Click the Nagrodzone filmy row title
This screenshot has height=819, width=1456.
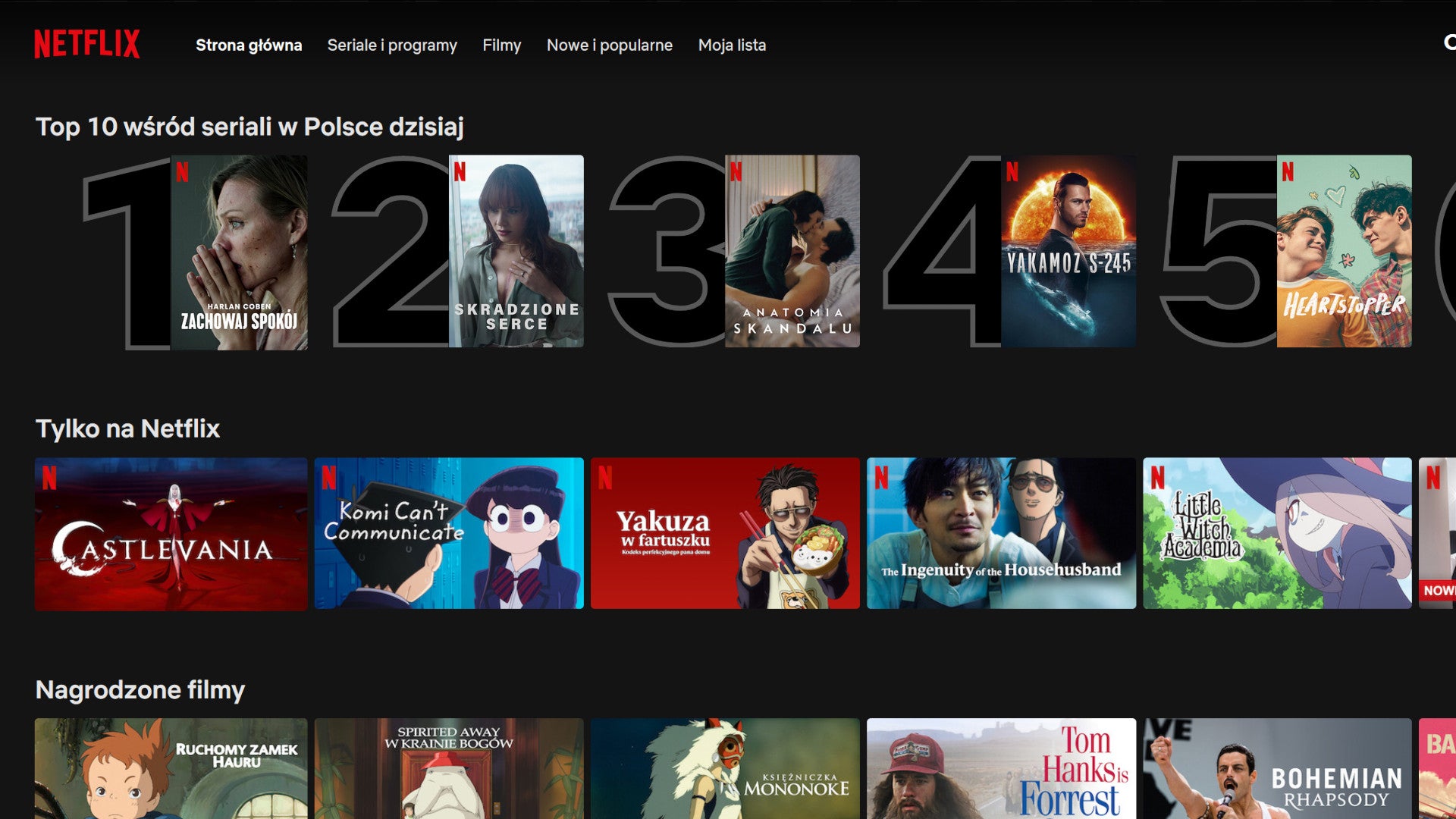(x=140, y=690)
